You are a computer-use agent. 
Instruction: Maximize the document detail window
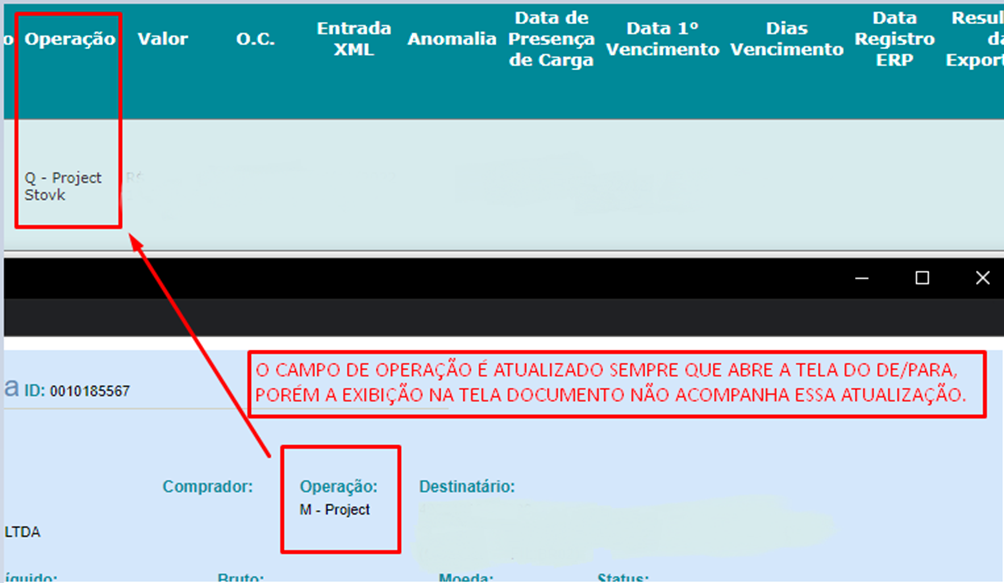(922, 278)
